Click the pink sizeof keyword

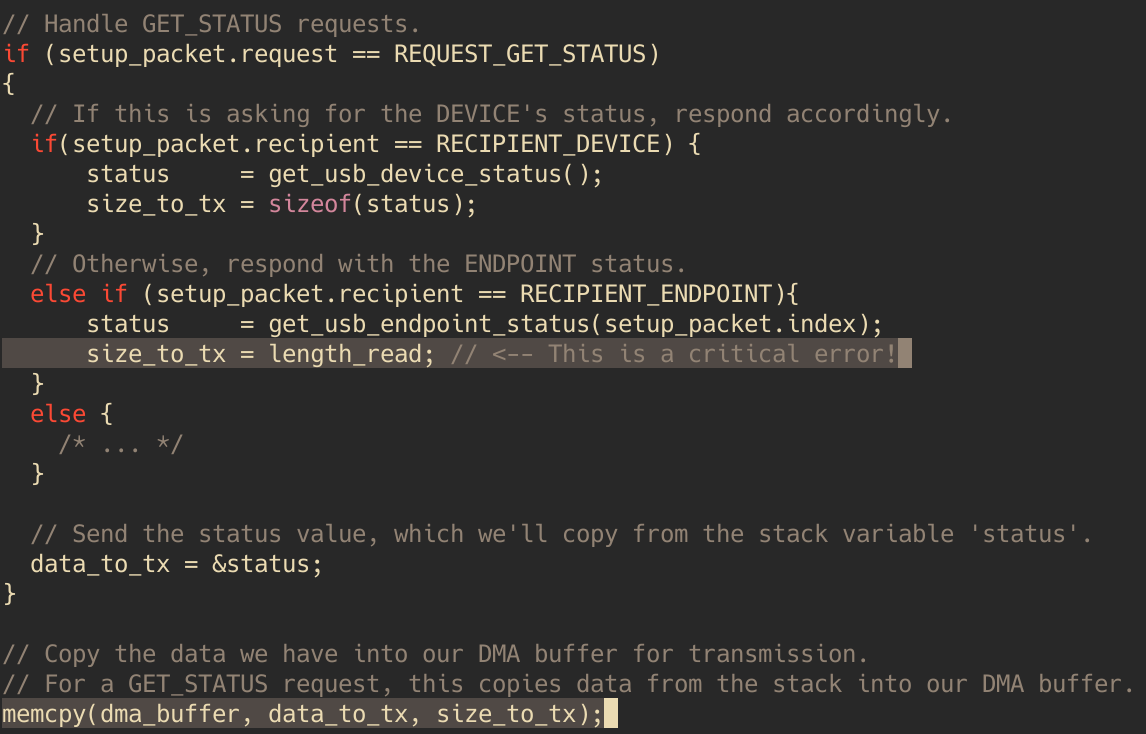click(x=310, y=204)
